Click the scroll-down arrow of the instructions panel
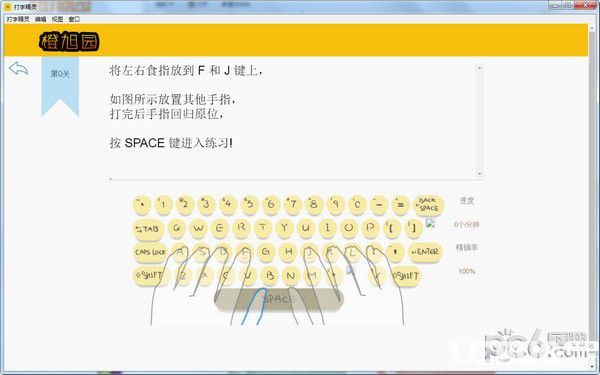 (x=479, y=173)
